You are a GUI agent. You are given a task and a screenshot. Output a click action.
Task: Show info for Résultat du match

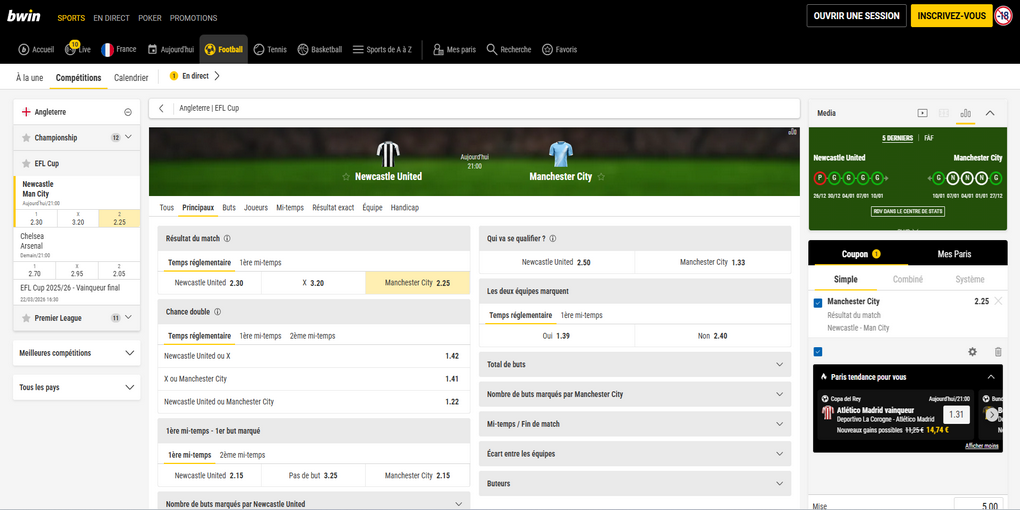pos(228,239)
